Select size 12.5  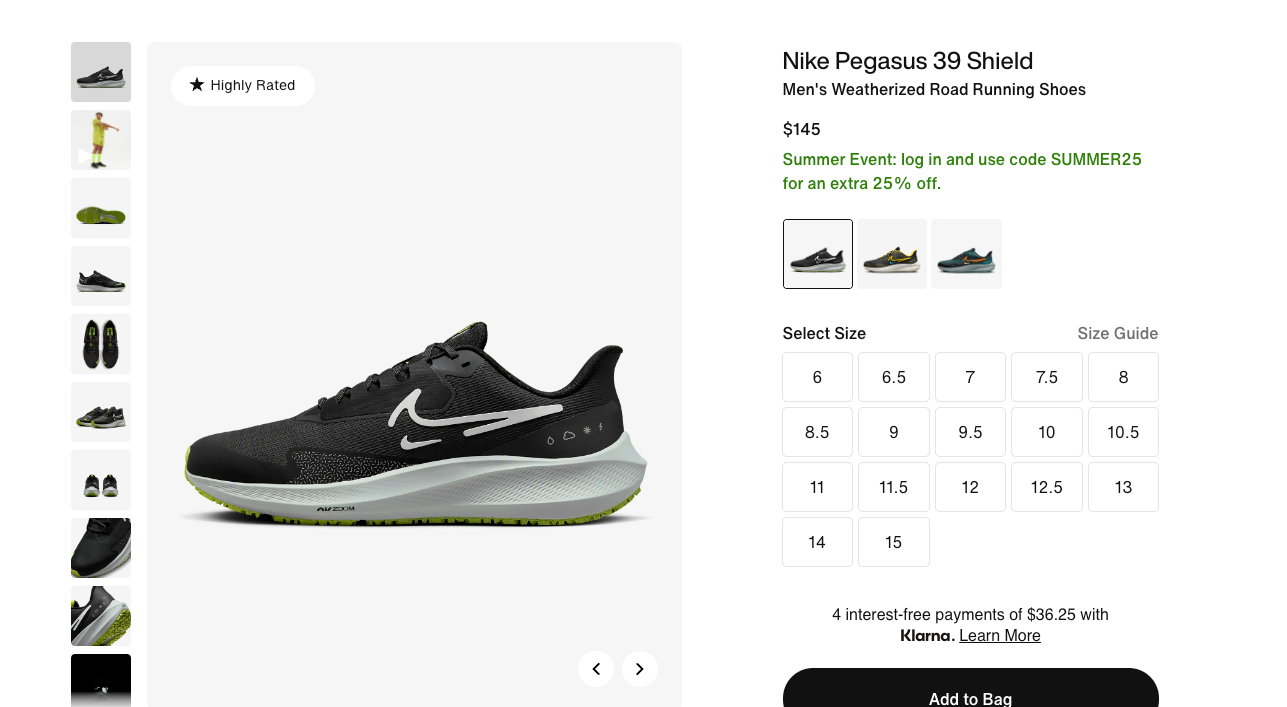(1047, 487)
